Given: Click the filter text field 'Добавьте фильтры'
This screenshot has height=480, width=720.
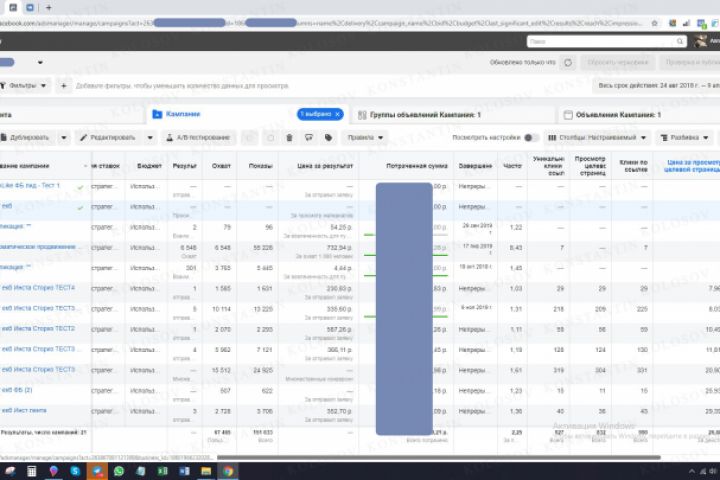Looking at the screenshot, I should (x=182, y=86).
